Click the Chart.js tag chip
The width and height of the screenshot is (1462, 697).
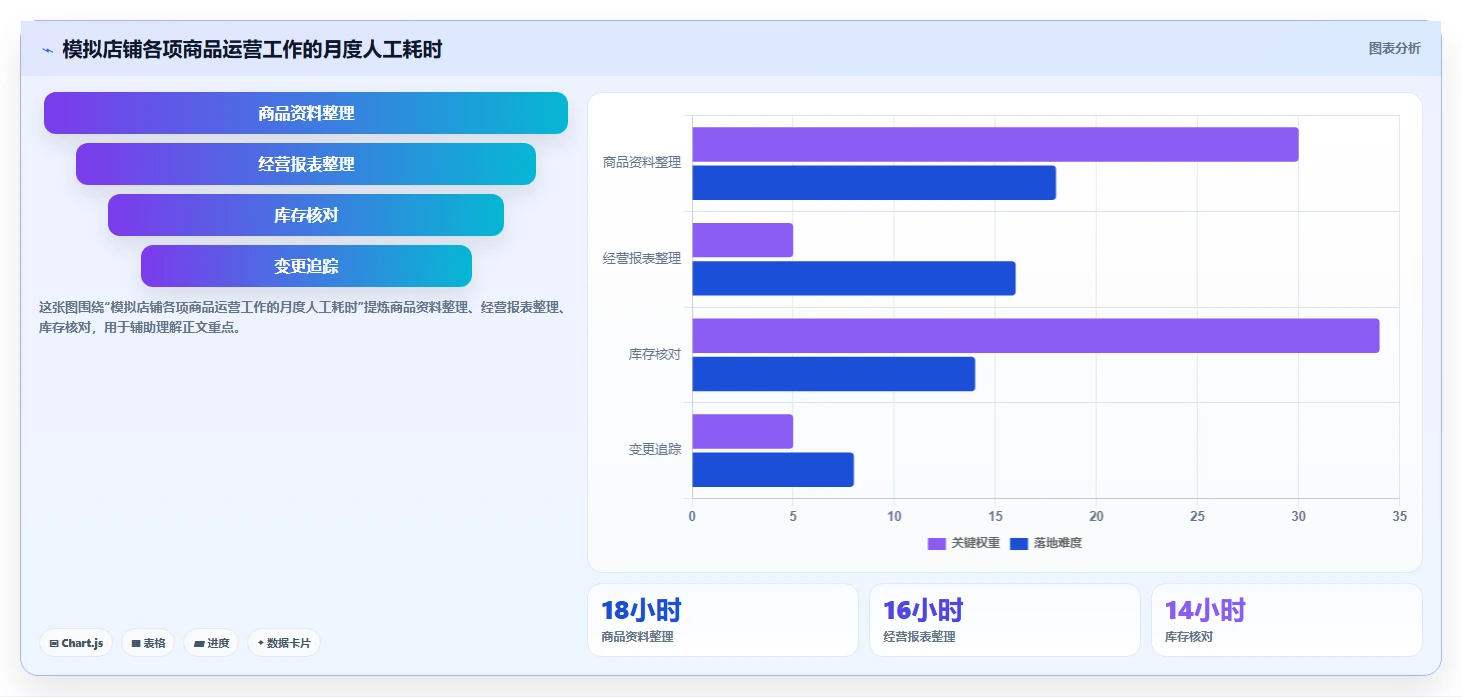click(x=76, y=643)
